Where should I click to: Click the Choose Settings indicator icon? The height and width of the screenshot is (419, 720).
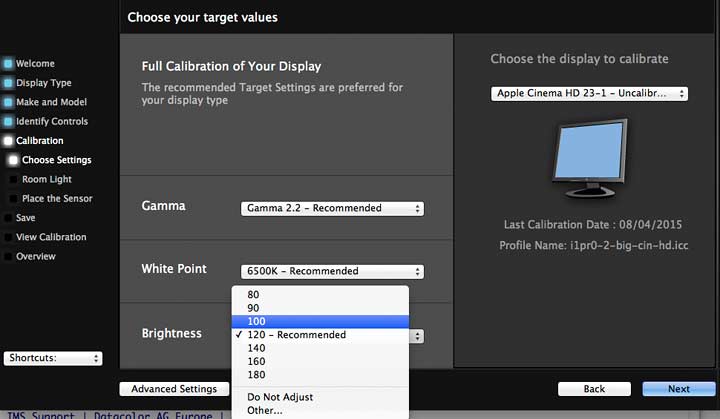click(x=13, y=160)
